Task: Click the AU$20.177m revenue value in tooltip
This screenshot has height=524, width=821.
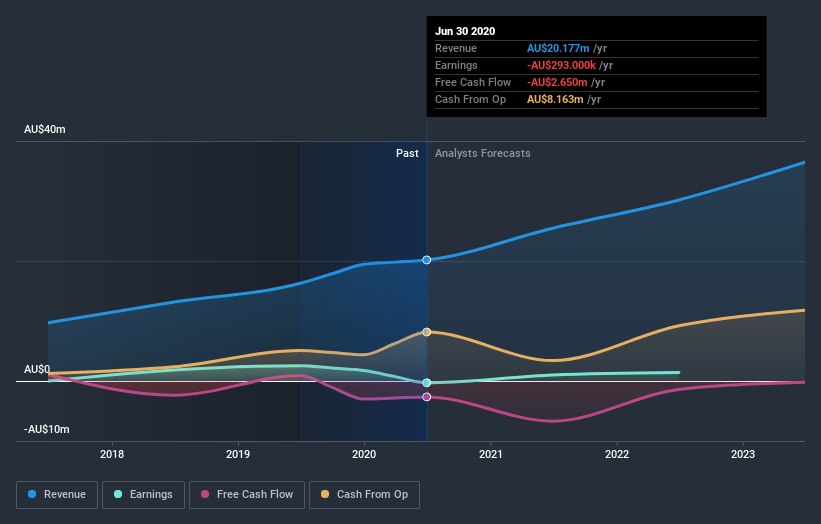Action: tap(558, 48)
